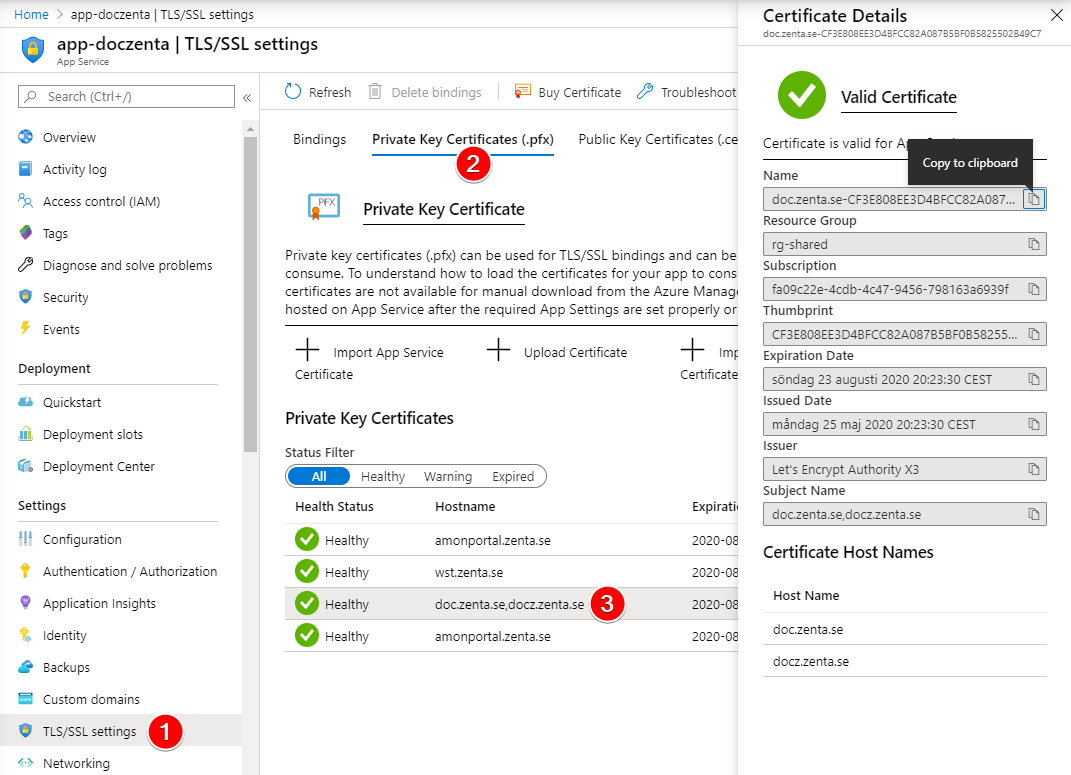This screenshot has width=1071, height=775.
Task: Copy the Thumbprint value to clipboard
Action: click(1034, 334)
